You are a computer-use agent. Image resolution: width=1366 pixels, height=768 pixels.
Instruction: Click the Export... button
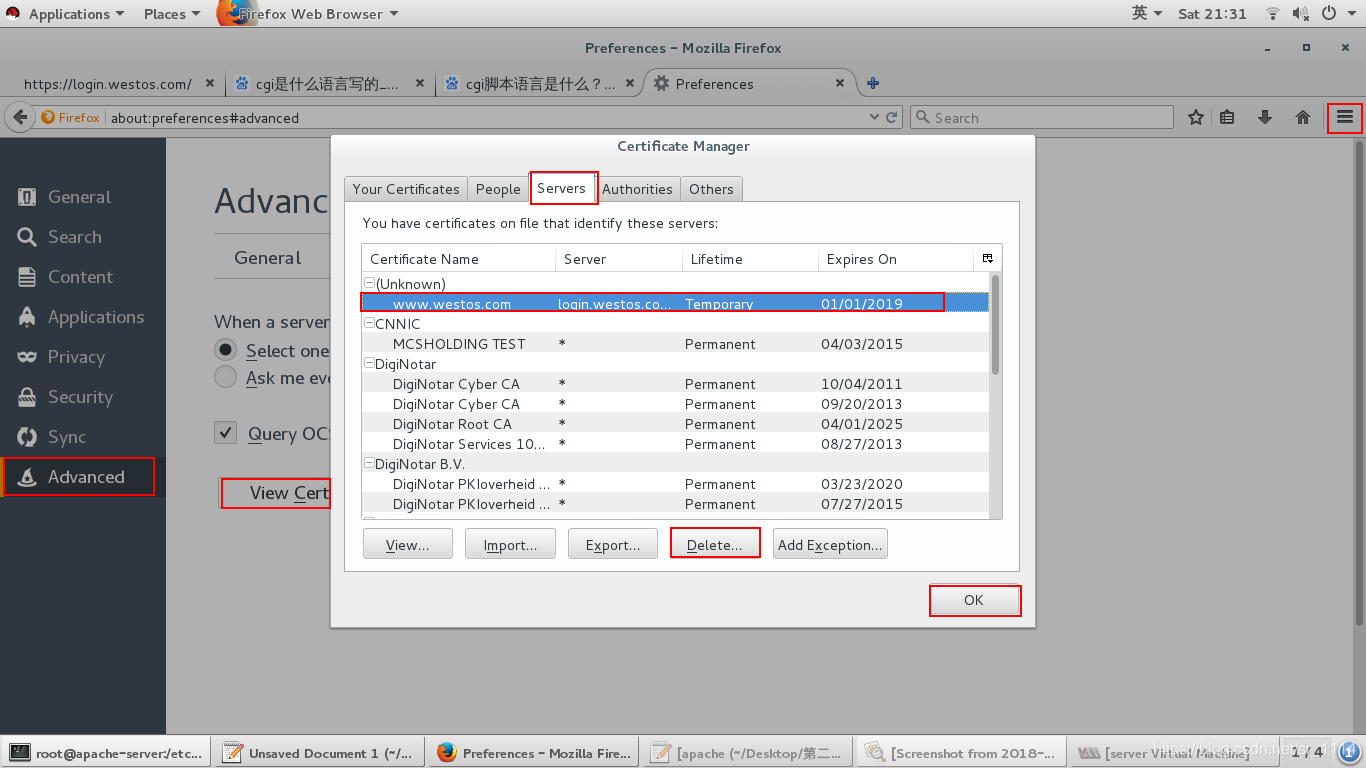tap(613, 545)
